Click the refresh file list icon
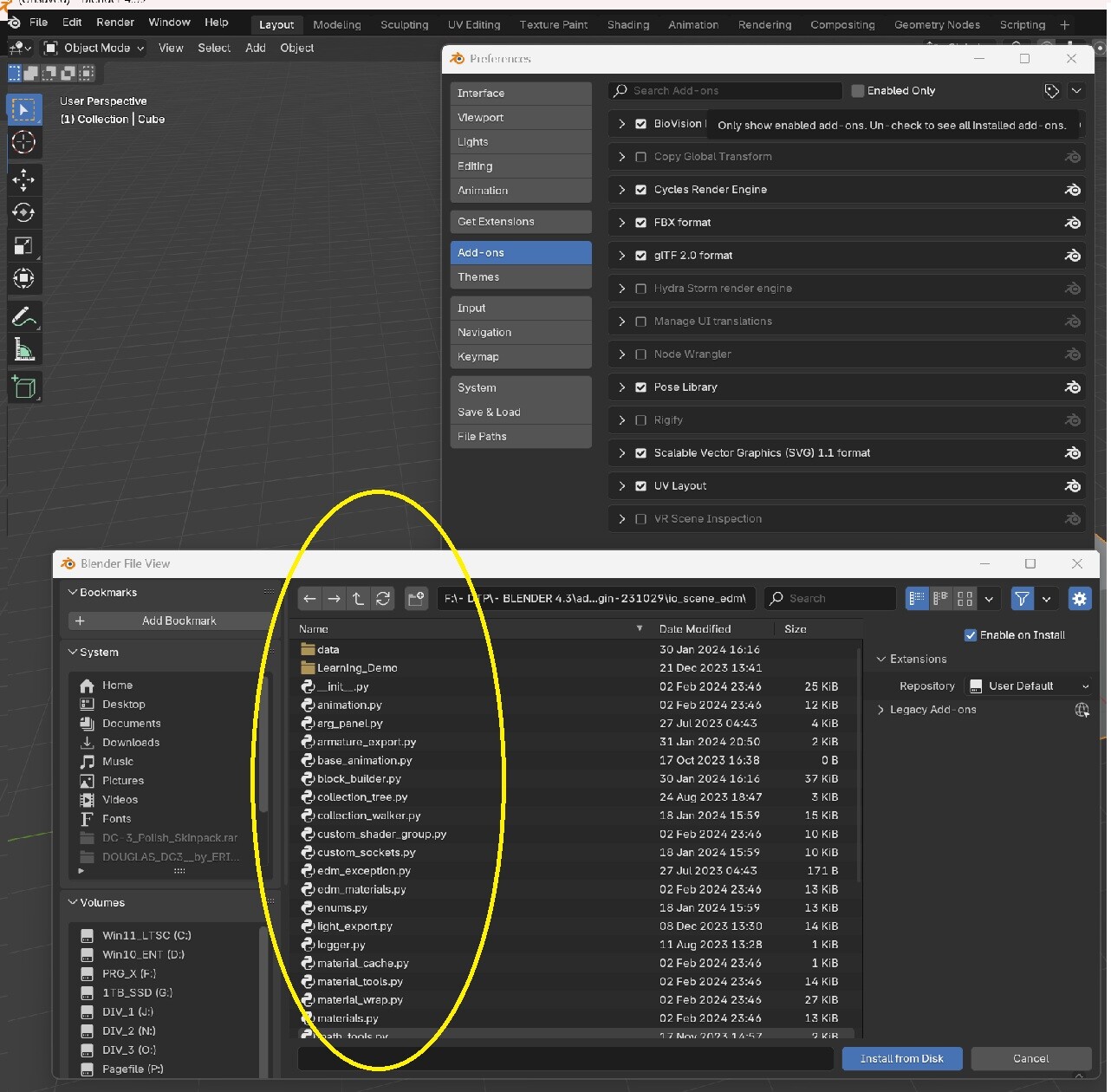Viewport: 1111px width, 1092px height. [x=383, y=598]
